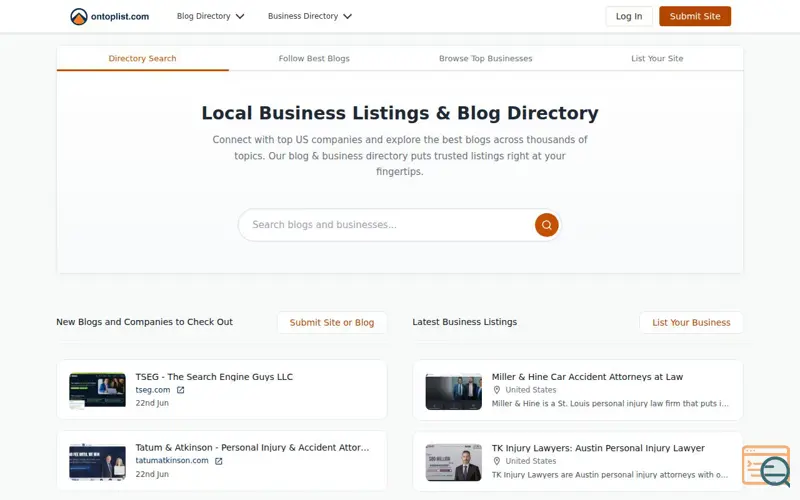Switch to List Your Site tab
Viewport: 800px width, 500px height.
[657, 58]
